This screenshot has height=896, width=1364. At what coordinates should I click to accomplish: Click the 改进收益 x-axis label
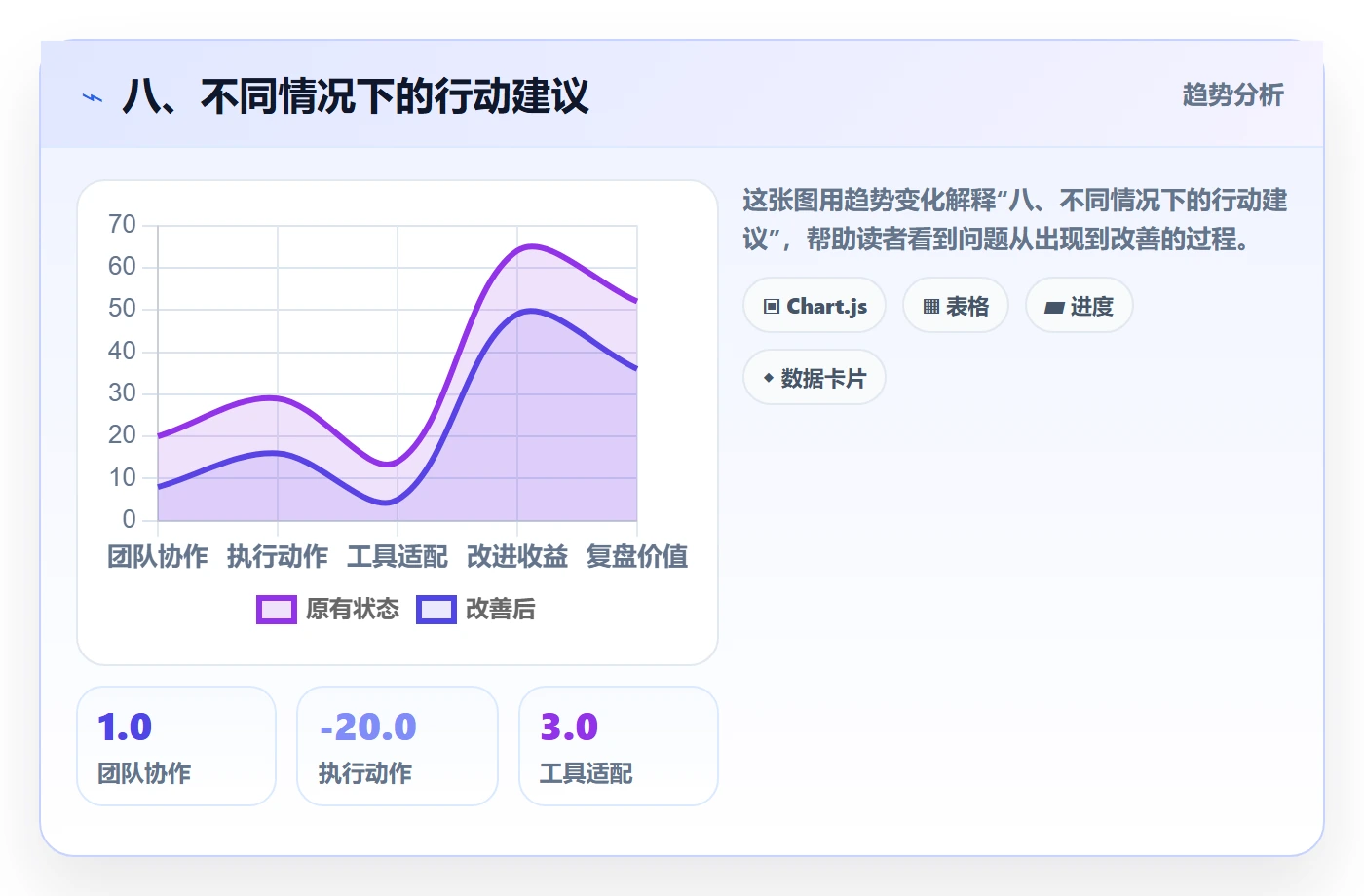click(517, 557)
